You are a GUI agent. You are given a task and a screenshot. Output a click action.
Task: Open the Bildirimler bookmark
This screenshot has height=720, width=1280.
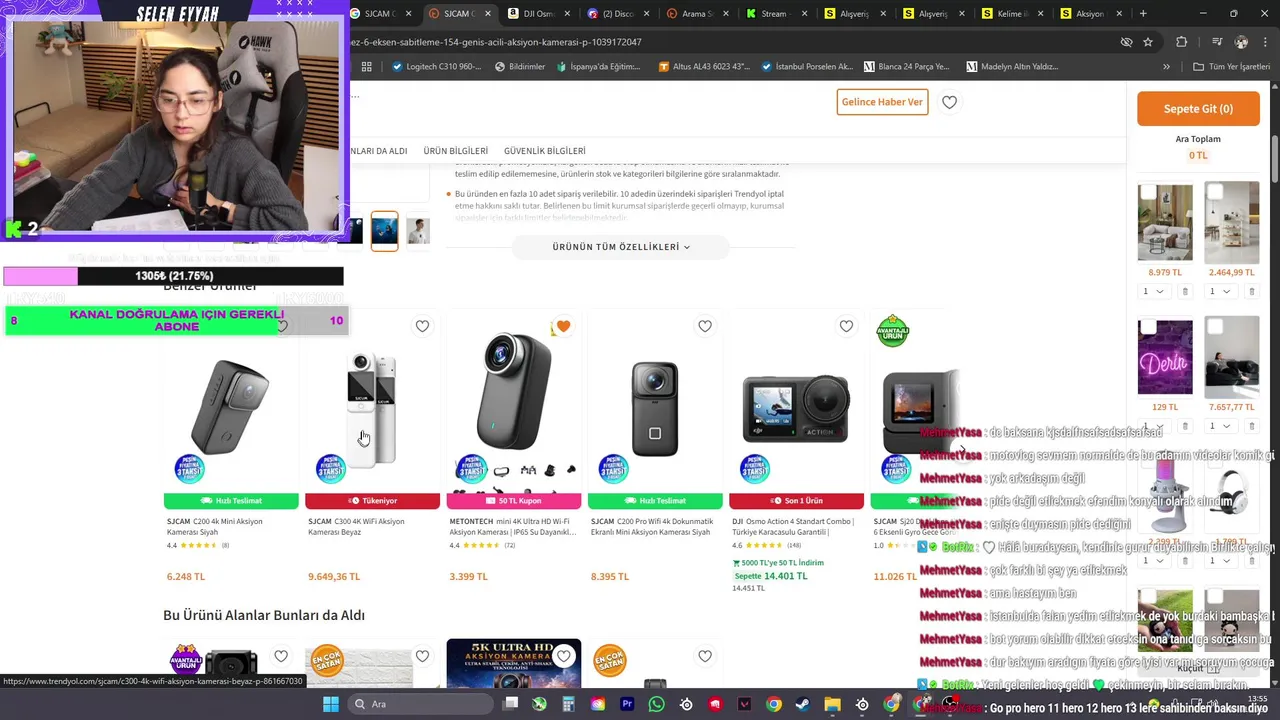point(520,67)
